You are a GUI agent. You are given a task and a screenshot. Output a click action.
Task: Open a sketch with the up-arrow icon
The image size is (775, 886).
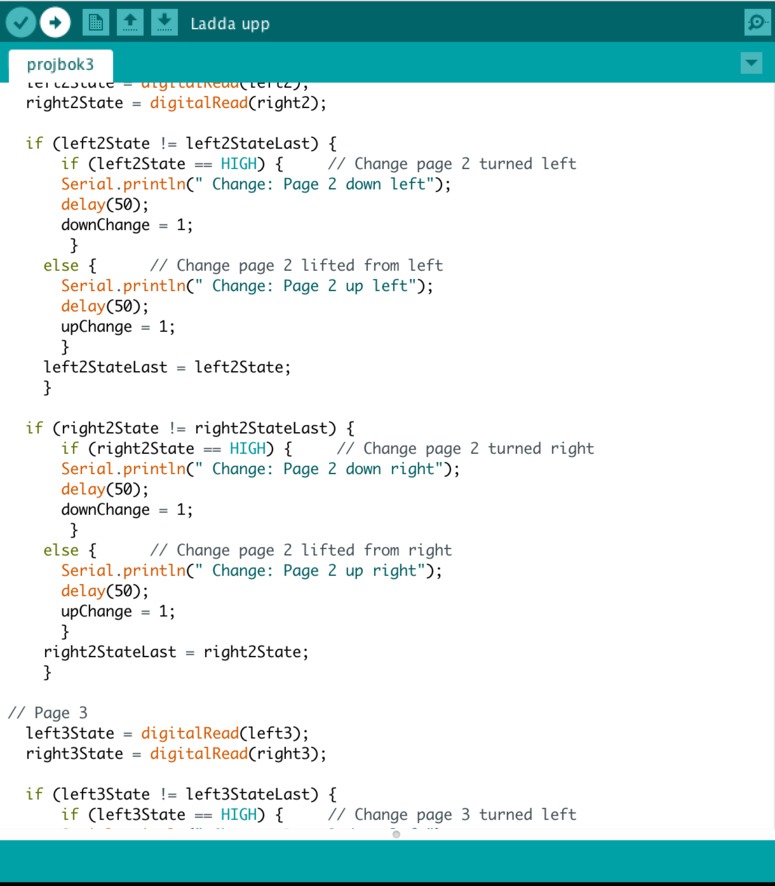130,21
